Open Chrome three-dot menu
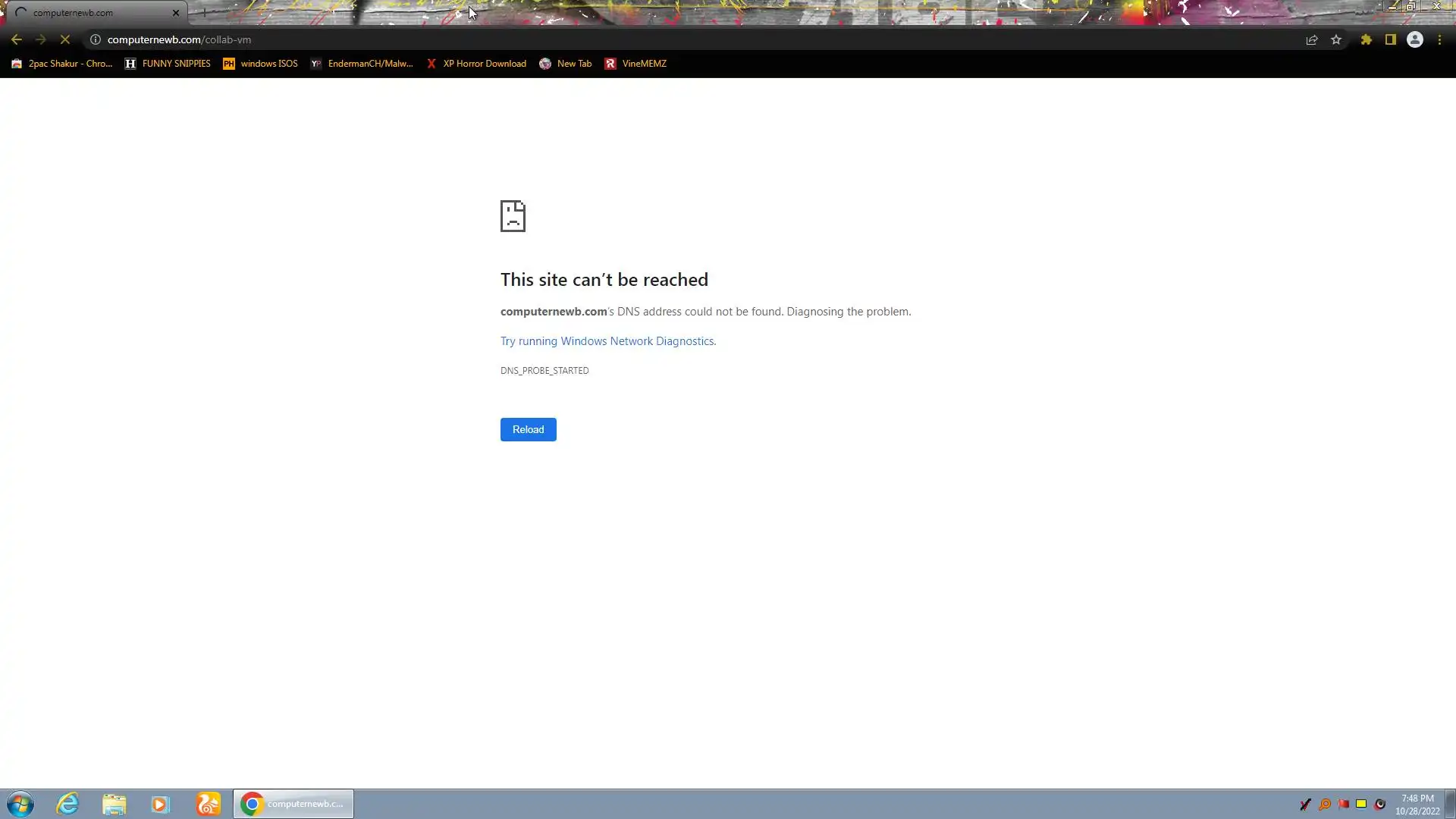This screenshot has height=819, width=1456. pyautogui.click(x=1439, y=39)
